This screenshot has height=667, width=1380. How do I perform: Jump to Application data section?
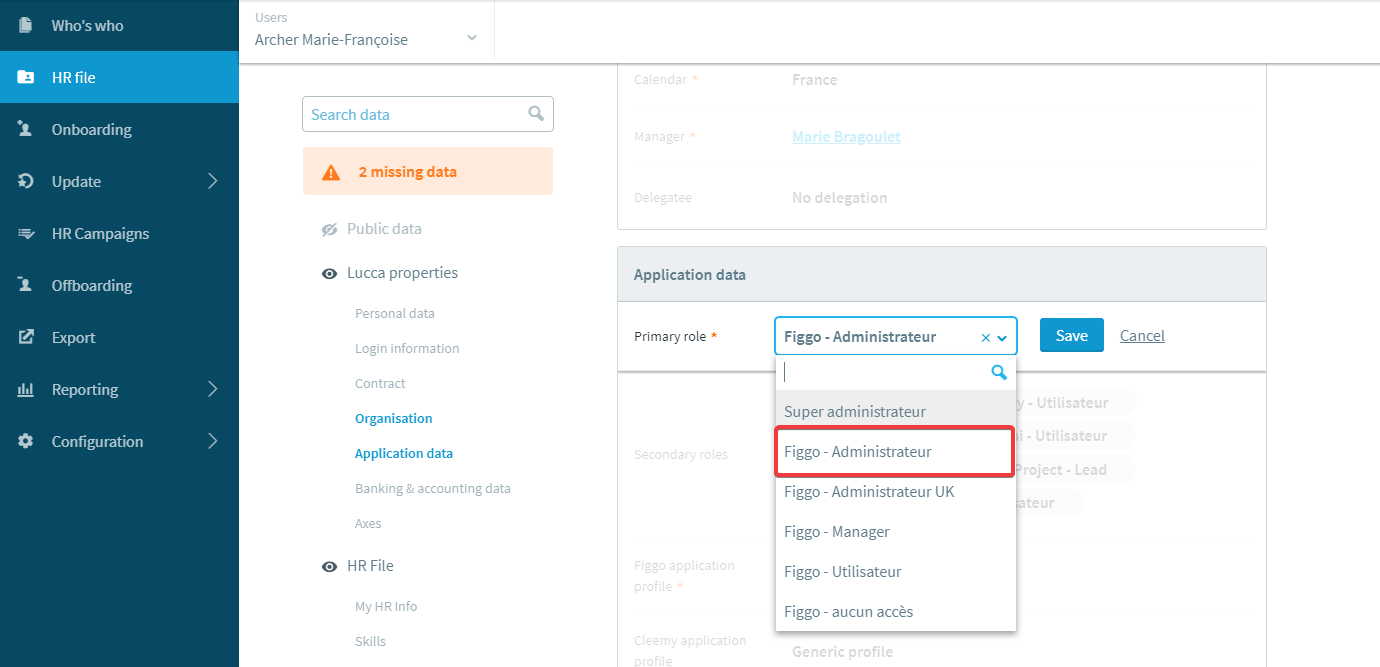coord(404,453)
